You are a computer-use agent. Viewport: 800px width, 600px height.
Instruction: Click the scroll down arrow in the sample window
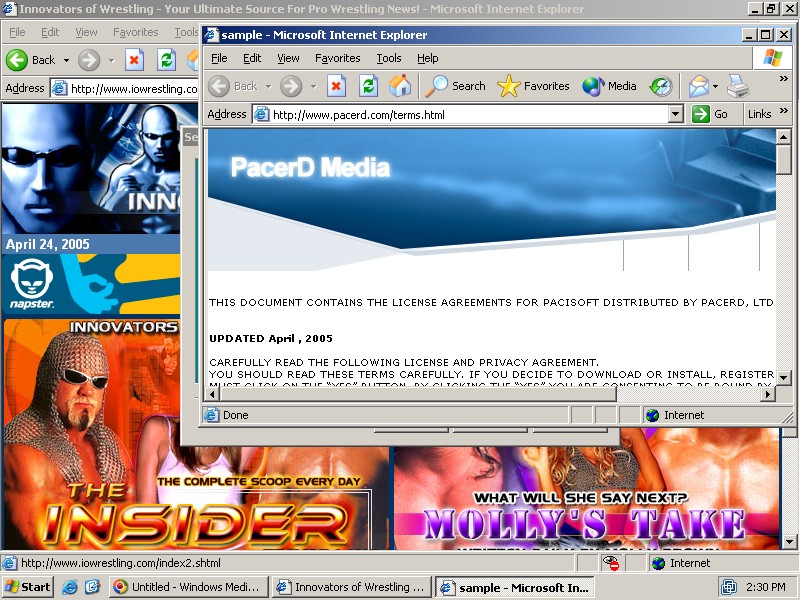click(x=783, y=378)
